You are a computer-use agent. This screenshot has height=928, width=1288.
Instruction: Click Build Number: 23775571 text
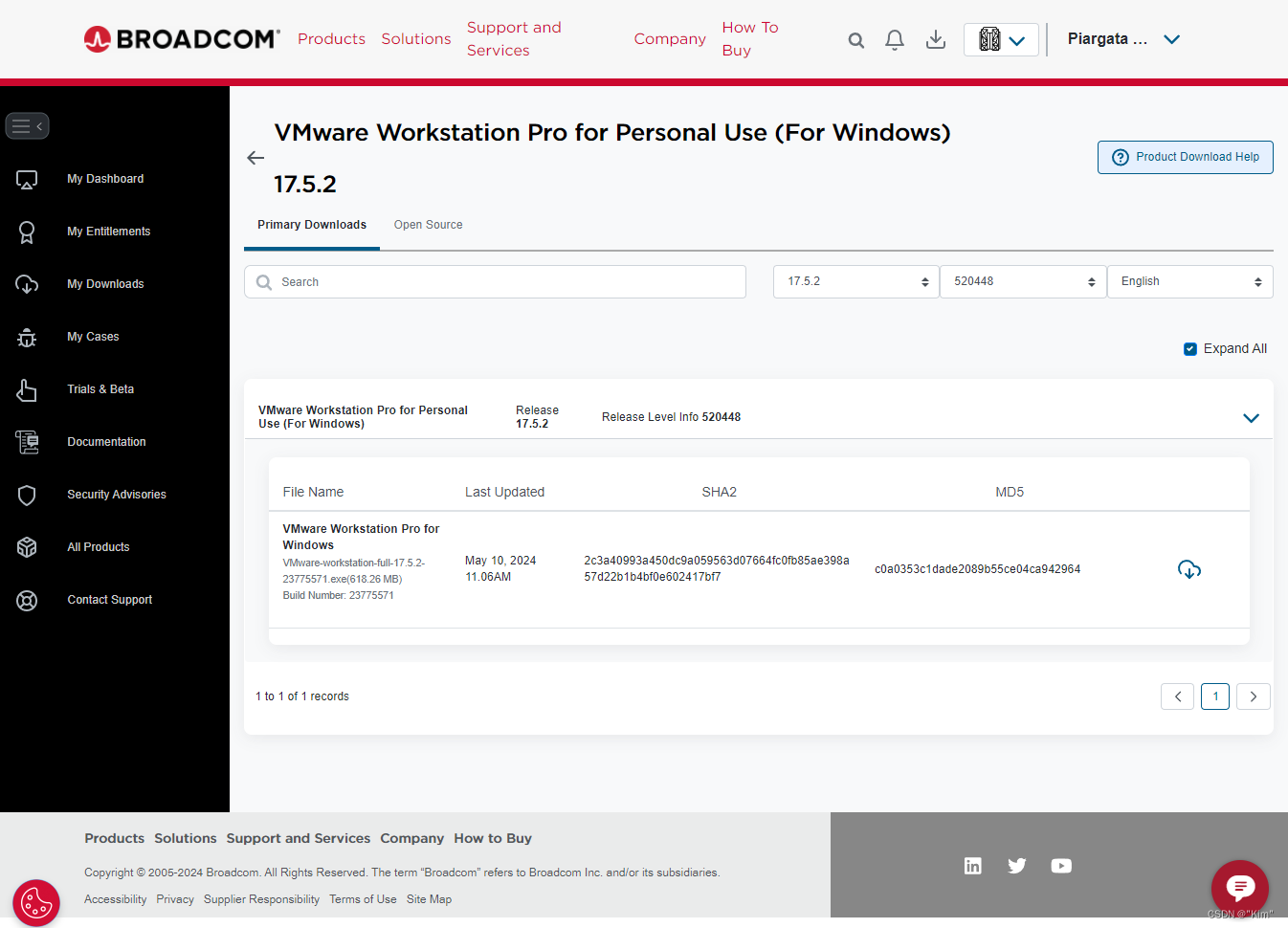pos(338,595)
